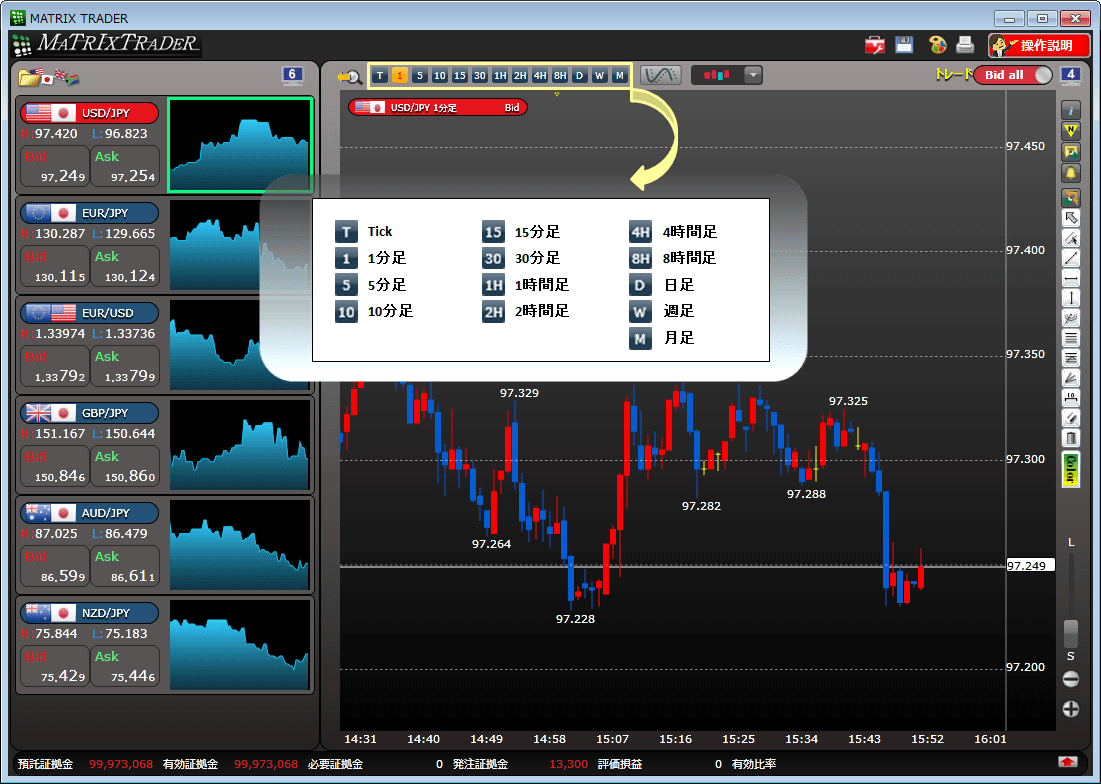Select the Tick (T) timeframe
The image size is (1101, 784).
point(380,75)
